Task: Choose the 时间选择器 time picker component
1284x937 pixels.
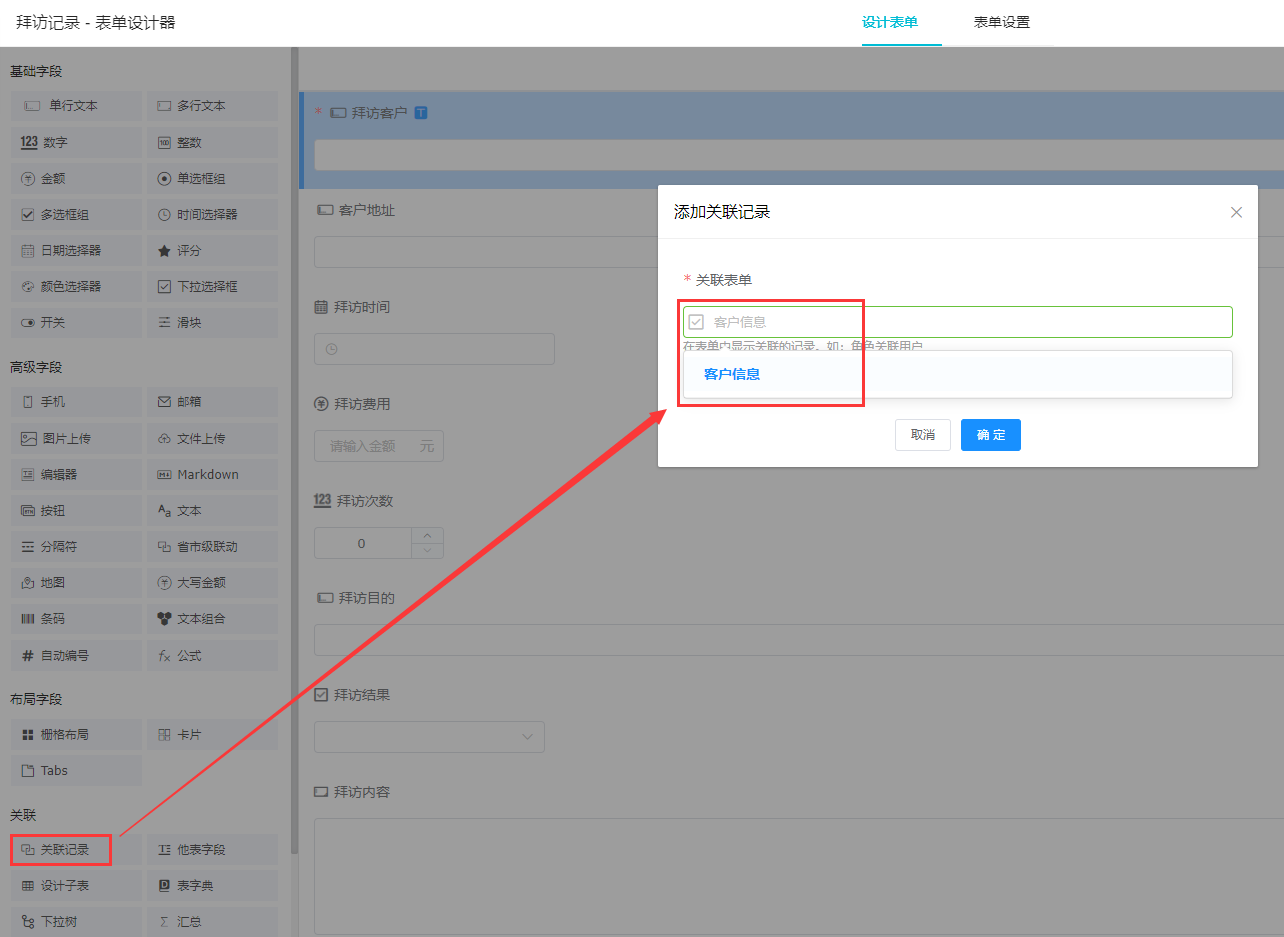Action: 213,214
